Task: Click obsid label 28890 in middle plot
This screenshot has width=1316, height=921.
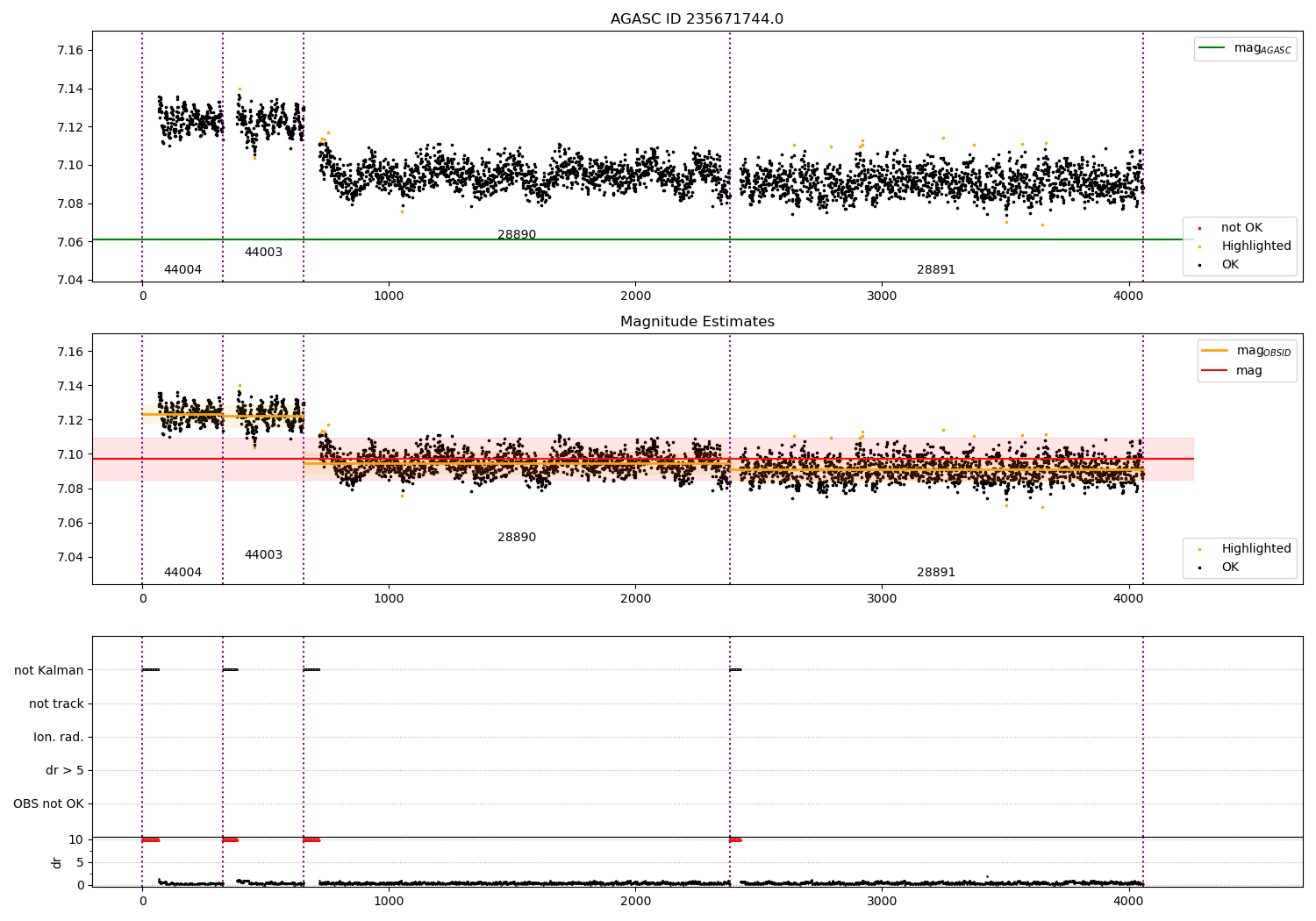Action: tap(517, 538)
